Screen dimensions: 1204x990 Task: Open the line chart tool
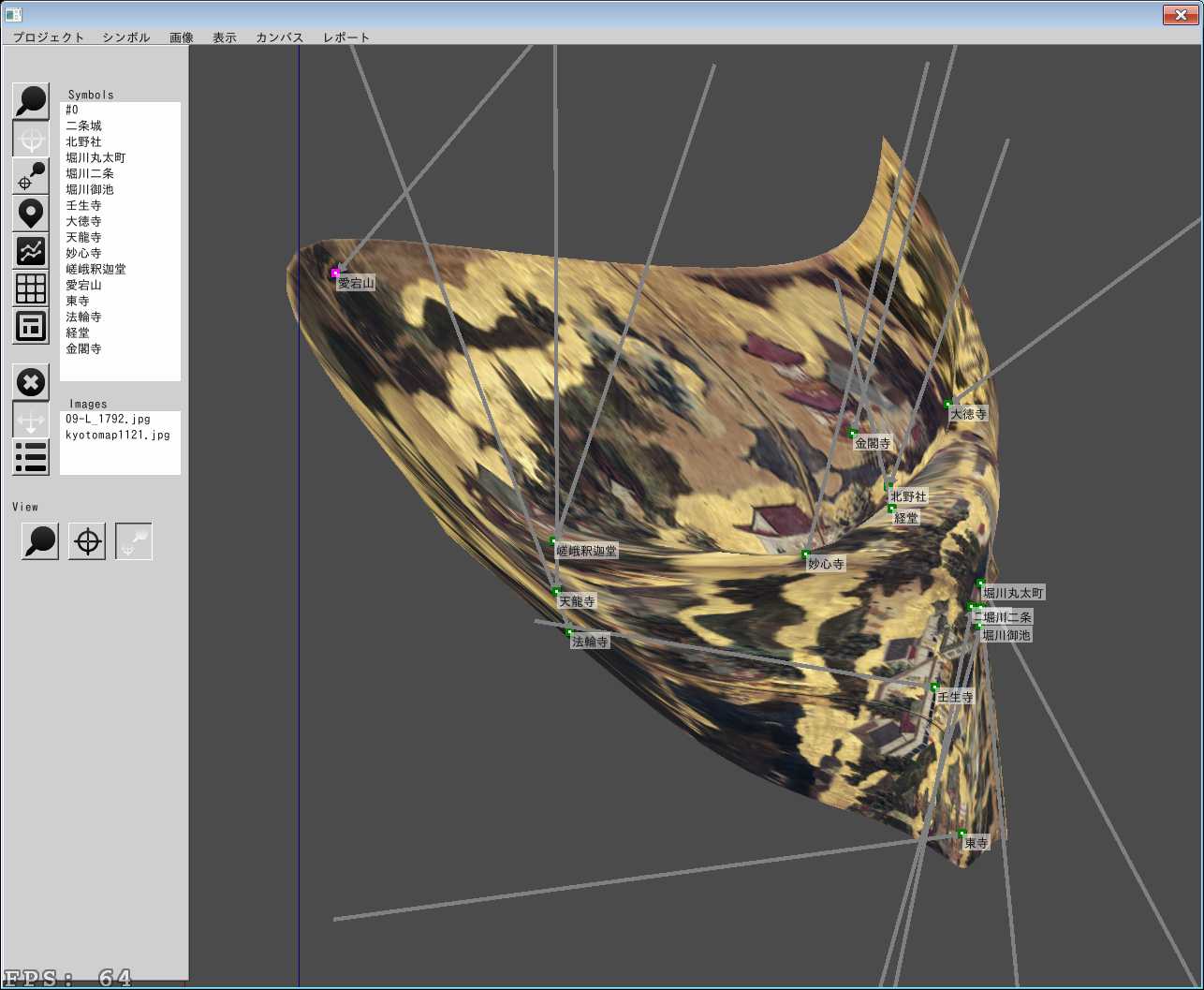[x=31, y=251]
